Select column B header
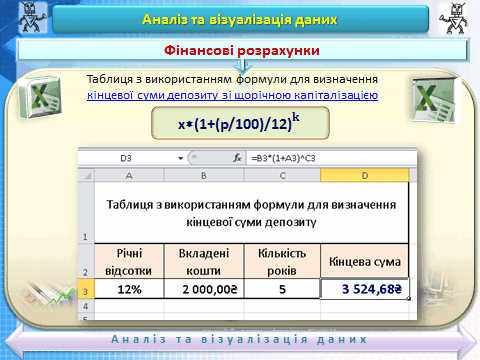This screenshot has width=480, height=360. [x=204, y=175]
